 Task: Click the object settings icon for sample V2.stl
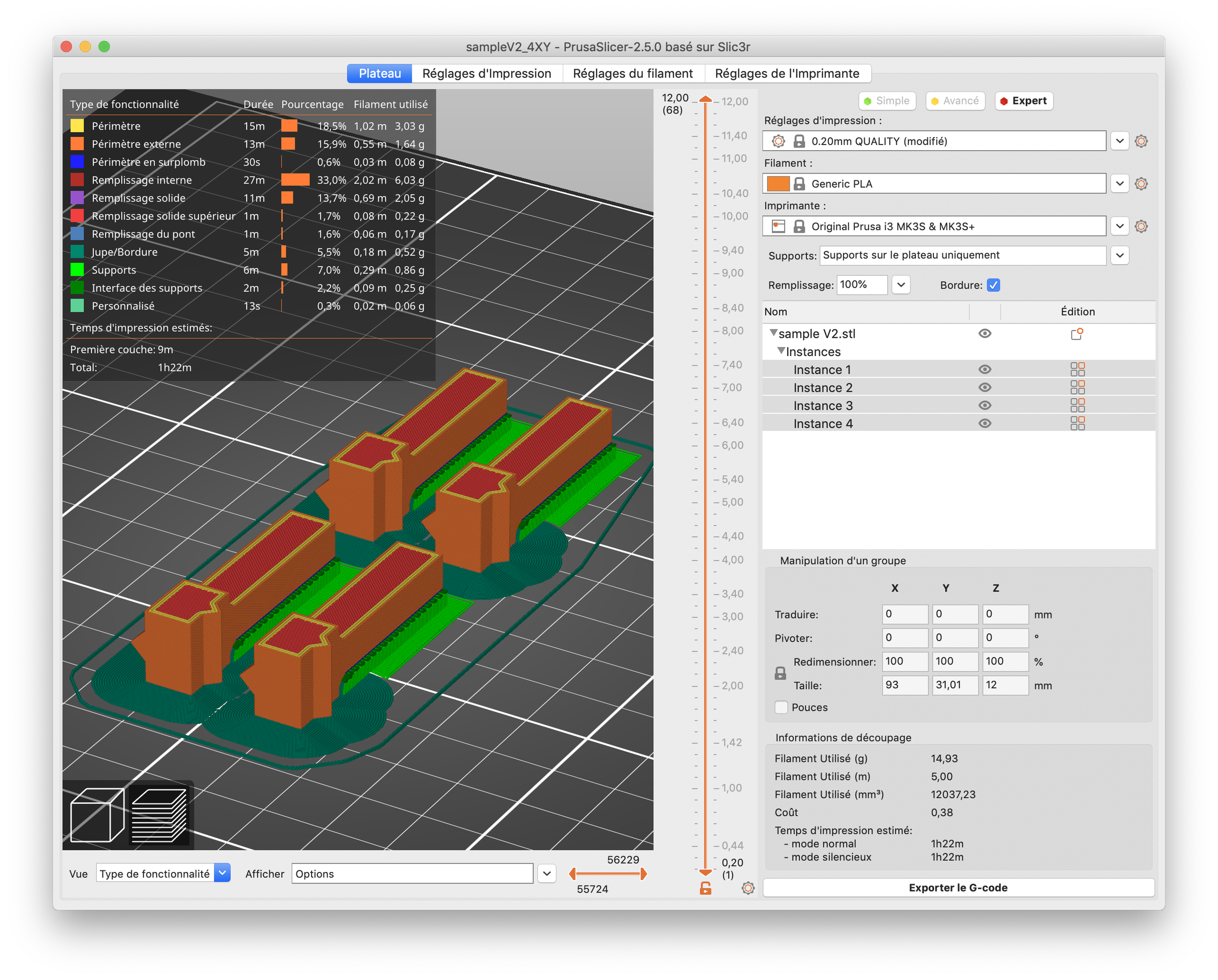tap(1077, 334)
